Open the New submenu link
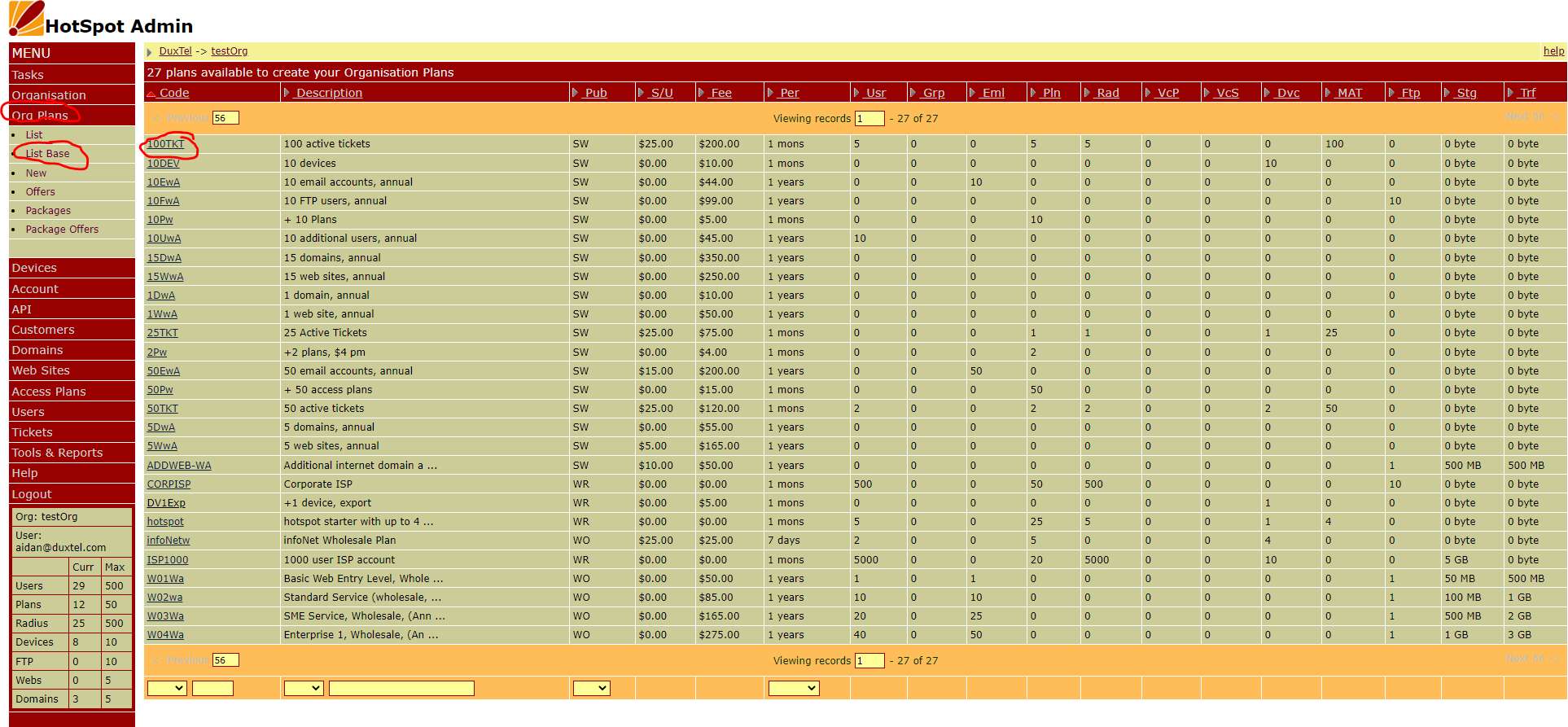 pos(36,173)
